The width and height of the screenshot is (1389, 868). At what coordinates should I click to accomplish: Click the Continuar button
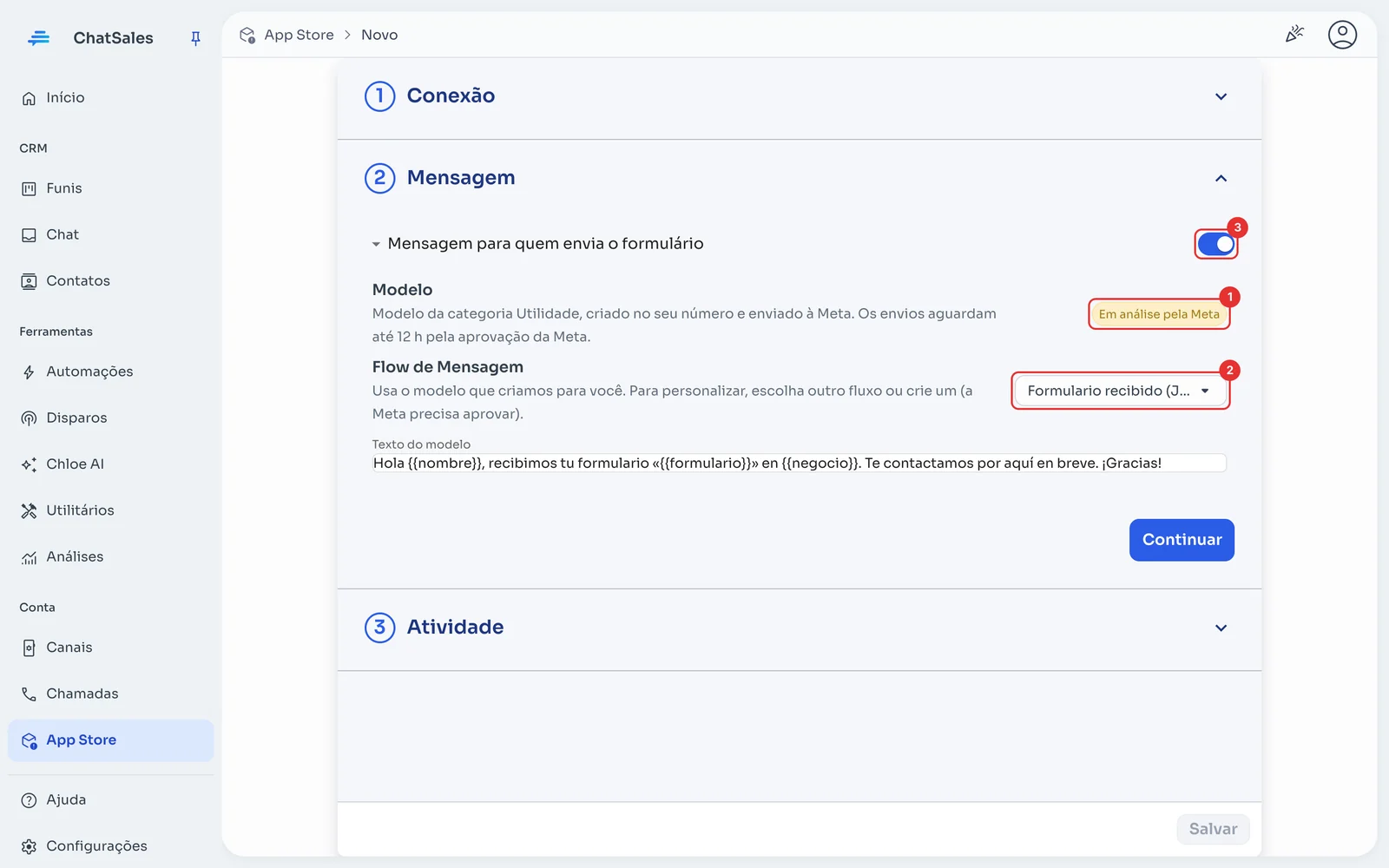pyautogui.click(x=1182, y=540)
